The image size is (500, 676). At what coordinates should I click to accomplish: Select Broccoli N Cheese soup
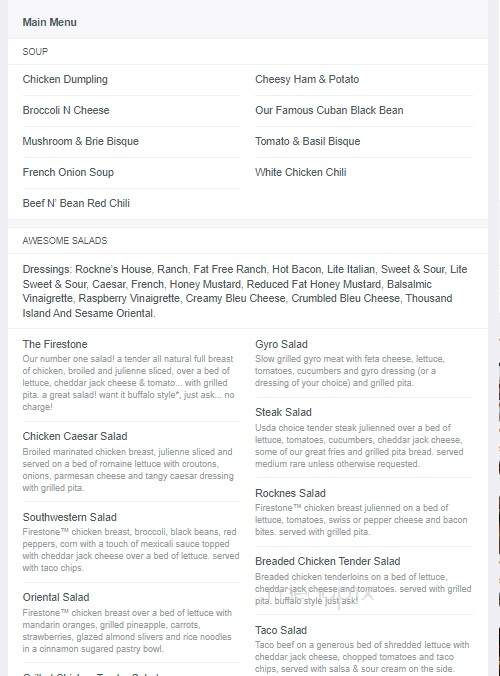pyautogui.click(x=66, y=110)
